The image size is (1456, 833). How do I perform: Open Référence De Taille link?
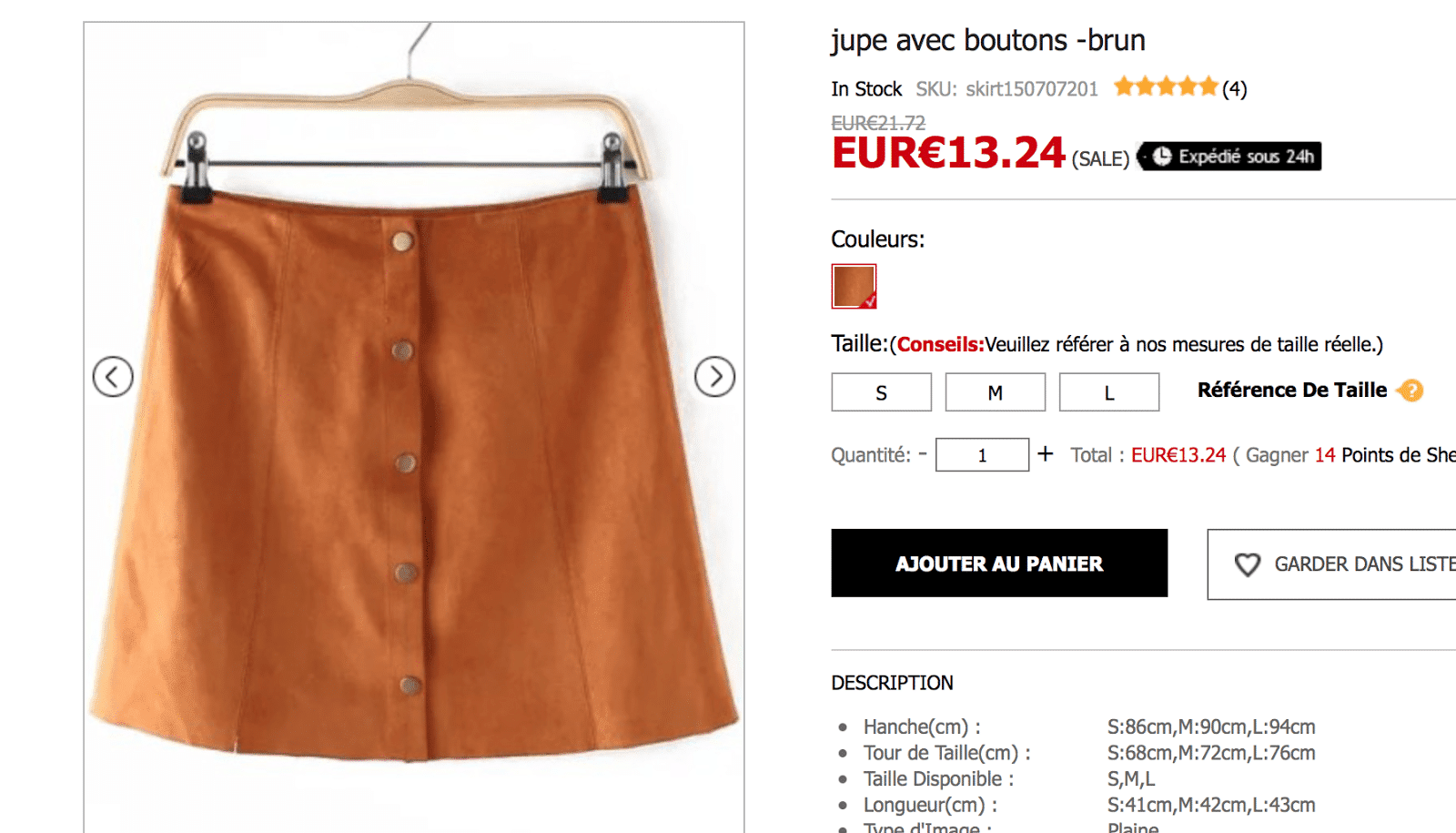(1292, 391)
